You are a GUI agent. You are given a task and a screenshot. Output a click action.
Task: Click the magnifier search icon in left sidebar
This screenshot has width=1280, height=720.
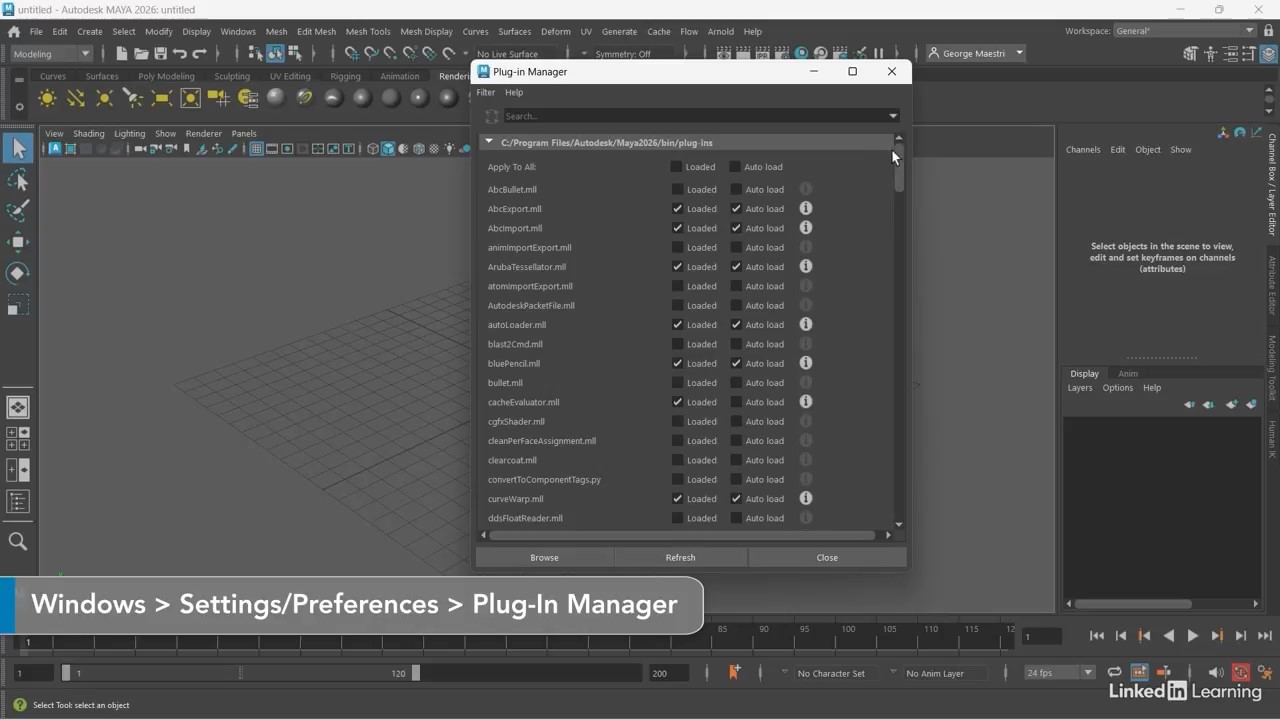coord(18,541)
